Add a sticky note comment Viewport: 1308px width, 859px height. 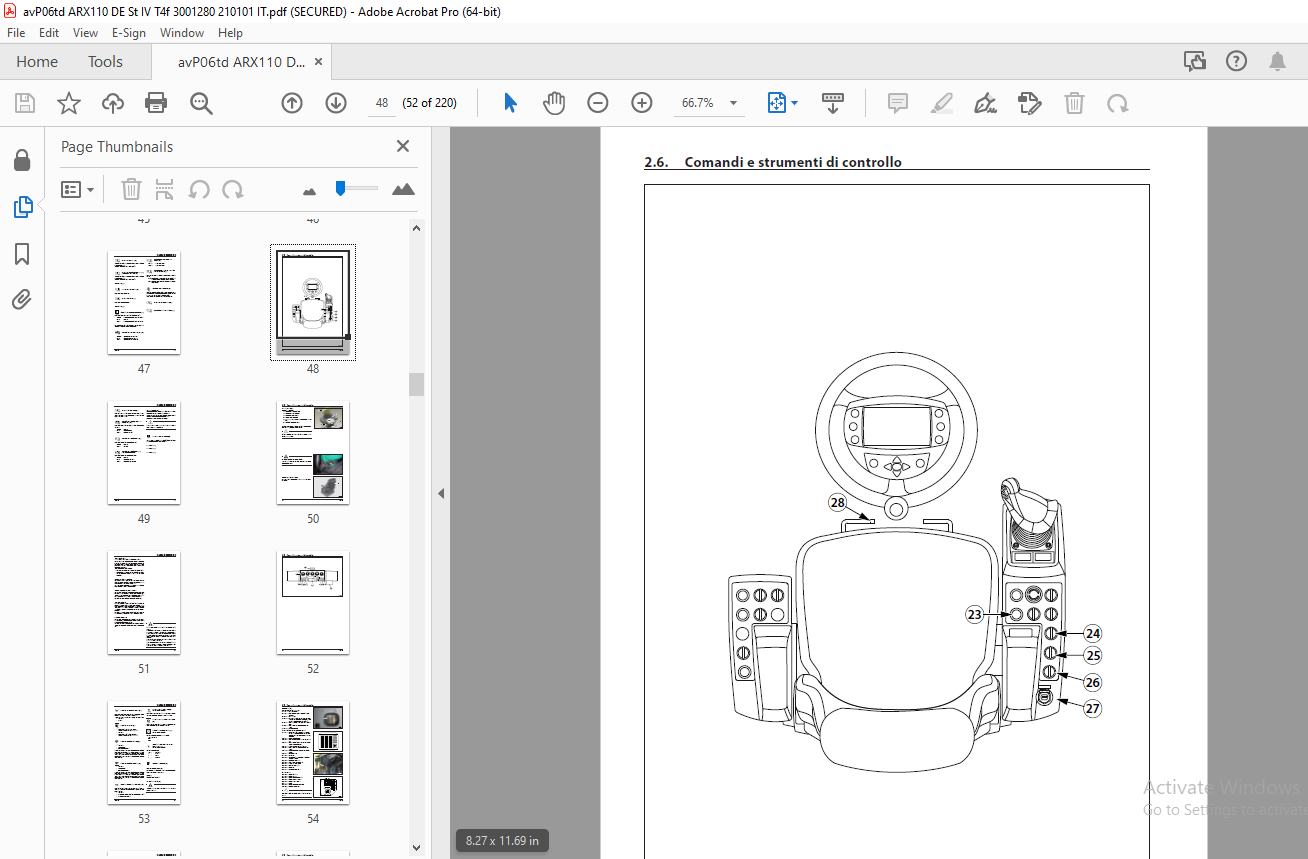pos(898,103)
